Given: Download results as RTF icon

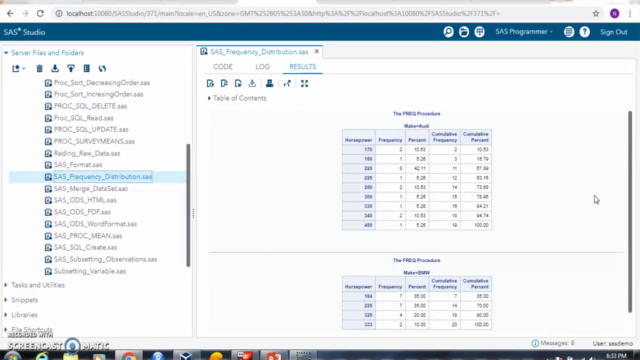Looking at the screenshot, I should point(238,84).
